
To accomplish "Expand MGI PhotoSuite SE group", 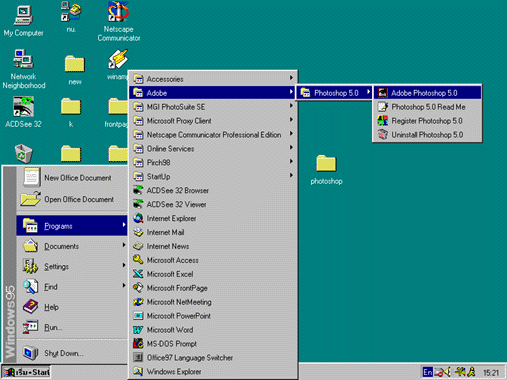I will pyautogui.click(x=213, y=107).
